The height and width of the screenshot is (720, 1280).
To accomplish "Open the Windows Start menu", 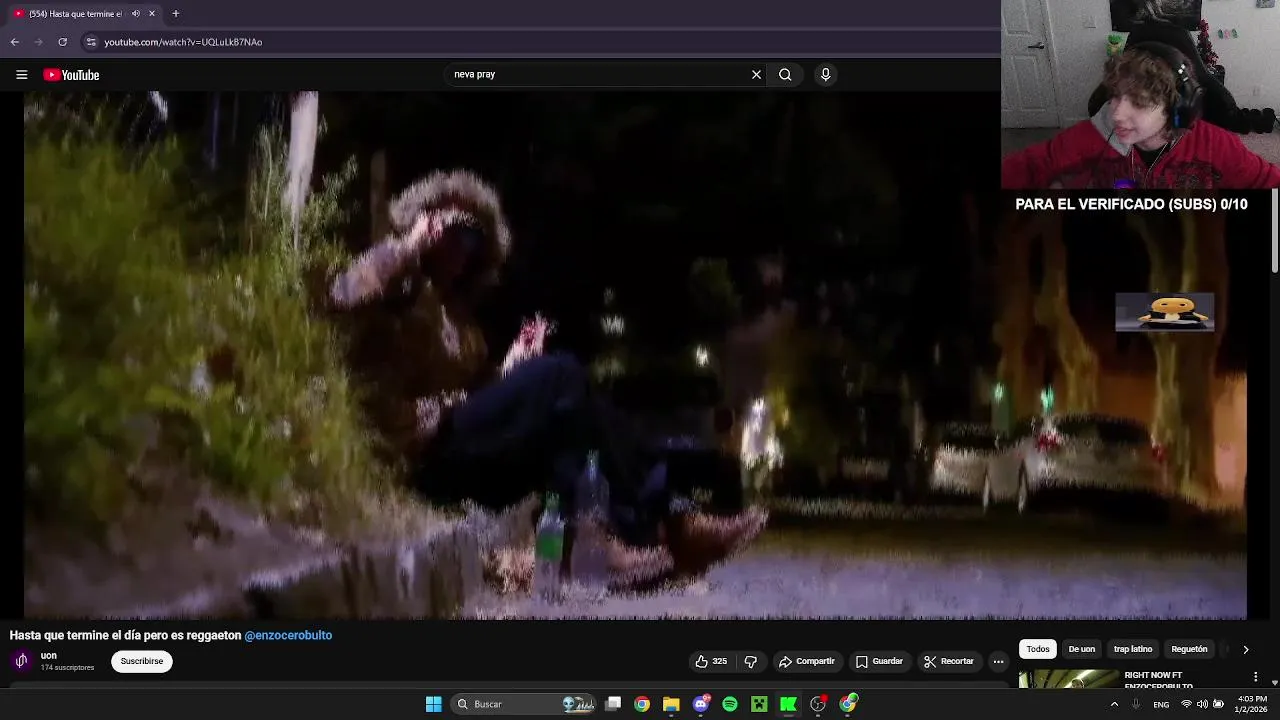I will (433, 704).
